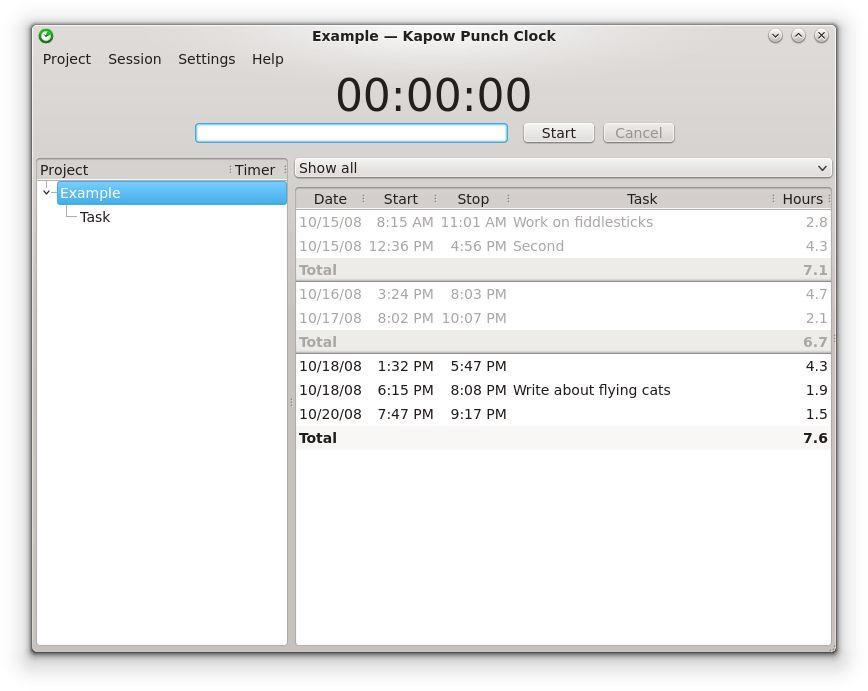The width and height of the screenshot is (868, 691).
Task: Collapse the Example project tree node
Action: coord(46,193)
